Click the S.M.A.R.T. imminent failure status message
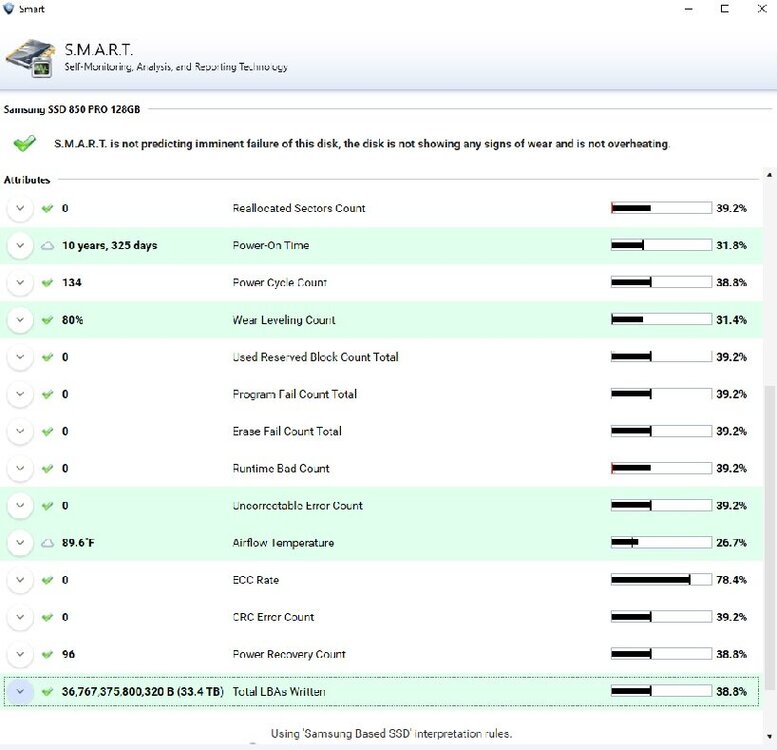This screenshot has width=777, height=750. tap(362, 144)
